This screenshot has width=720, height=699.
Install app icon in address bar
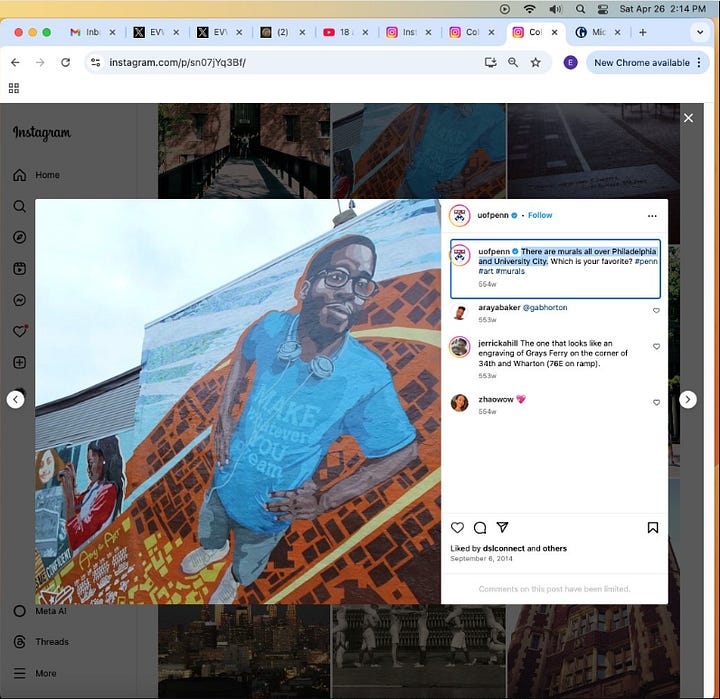coord(490,62)
